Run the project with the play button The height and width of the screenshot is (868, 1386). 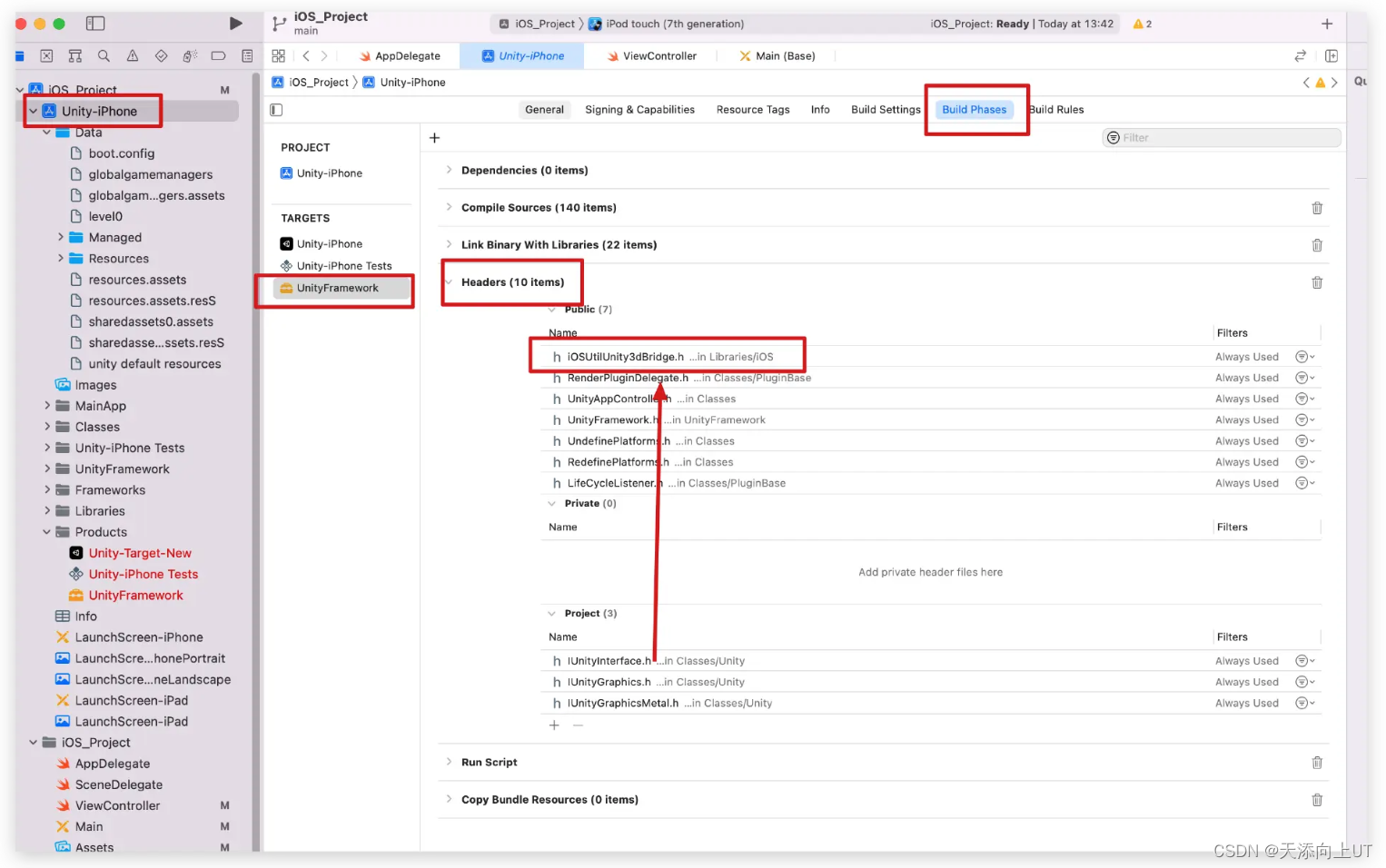[x=235, y=24]
